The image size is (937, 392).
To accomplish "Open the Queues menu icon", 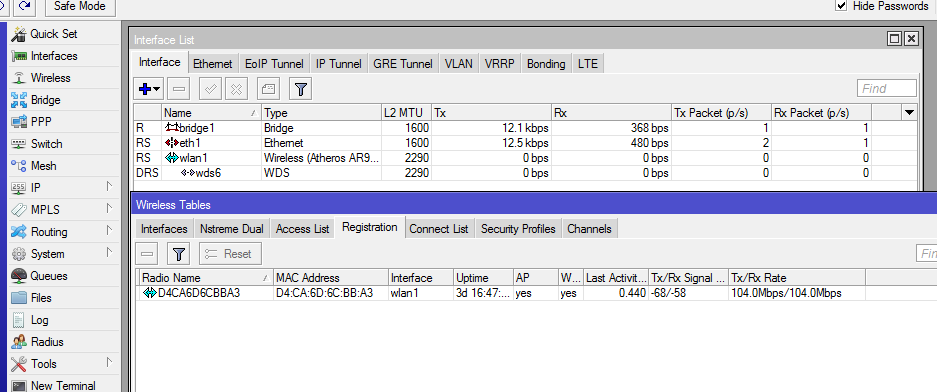I will click(x=20, y=276).
